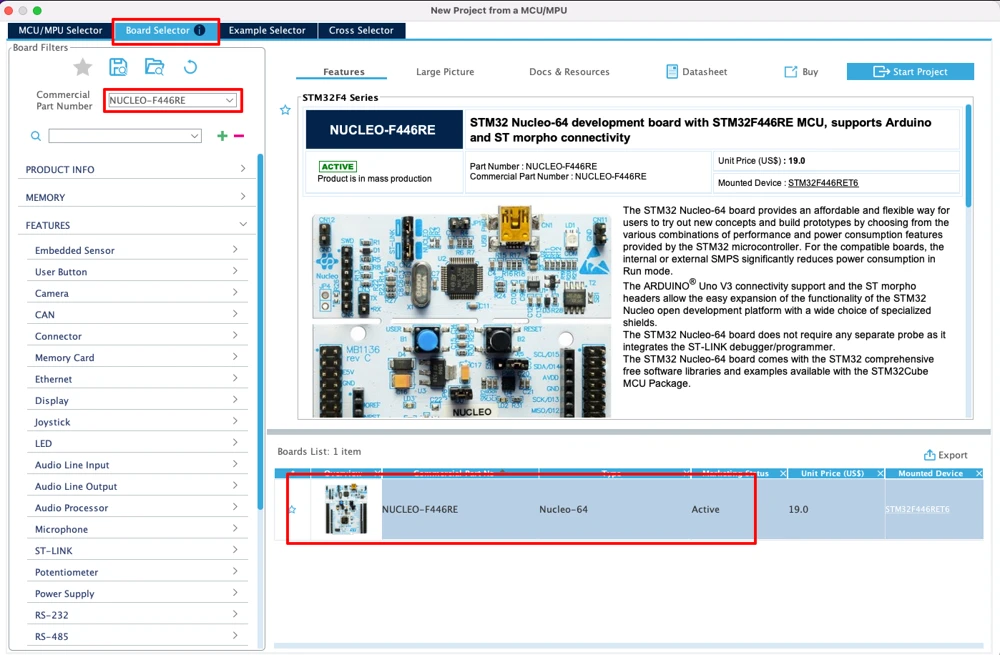Close the Marketing Status column
Viewport: 1000px width, 655px height.
pos(783,473)
